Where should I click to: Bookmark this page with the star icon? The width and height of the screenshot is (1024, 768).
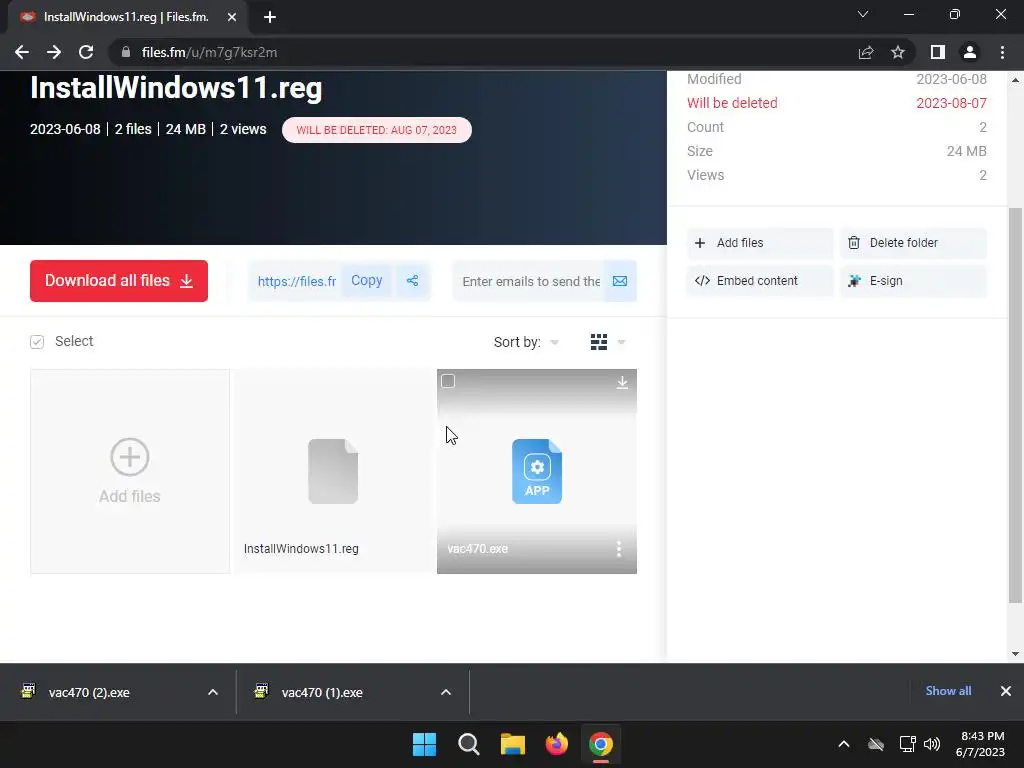tap(898, 52)
